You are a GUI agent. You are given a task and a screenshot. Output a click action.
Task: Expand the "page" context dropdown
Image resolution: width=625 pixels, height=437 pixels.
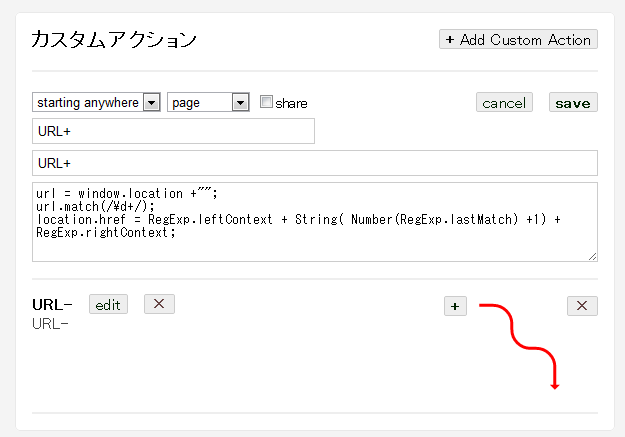point(208,102)
